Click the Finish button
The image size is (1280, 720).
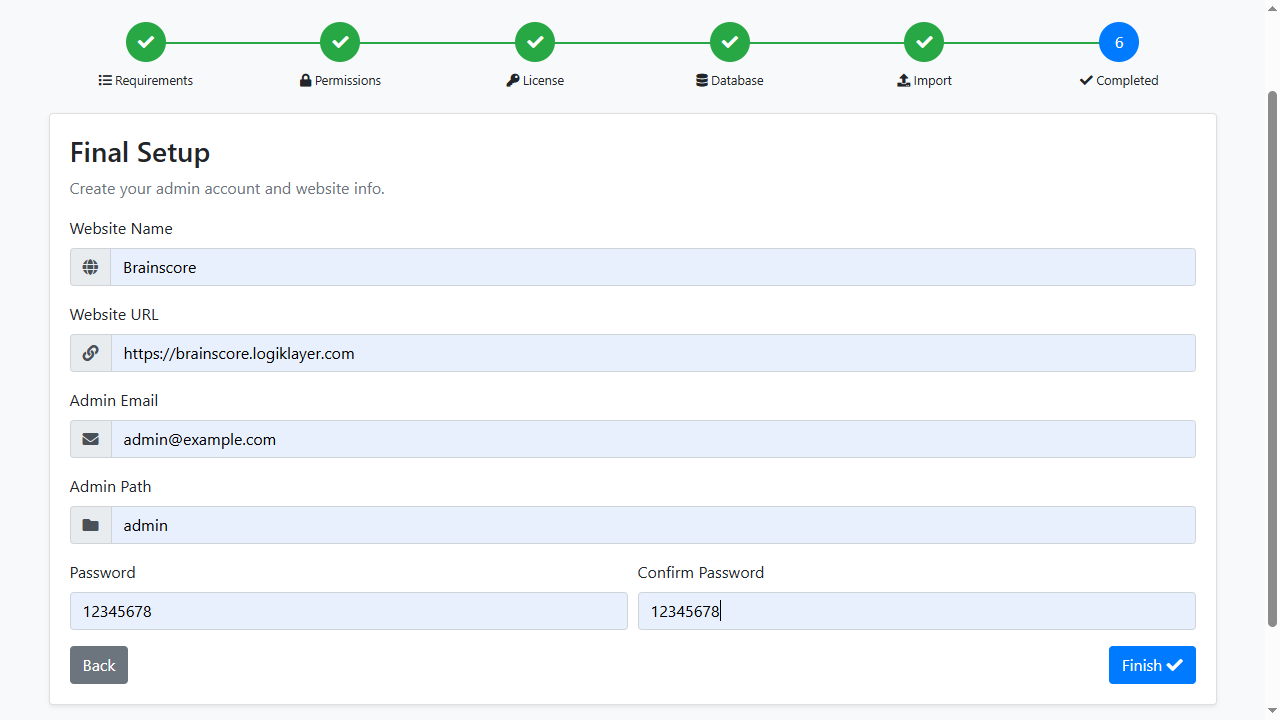click(1152, 665)
